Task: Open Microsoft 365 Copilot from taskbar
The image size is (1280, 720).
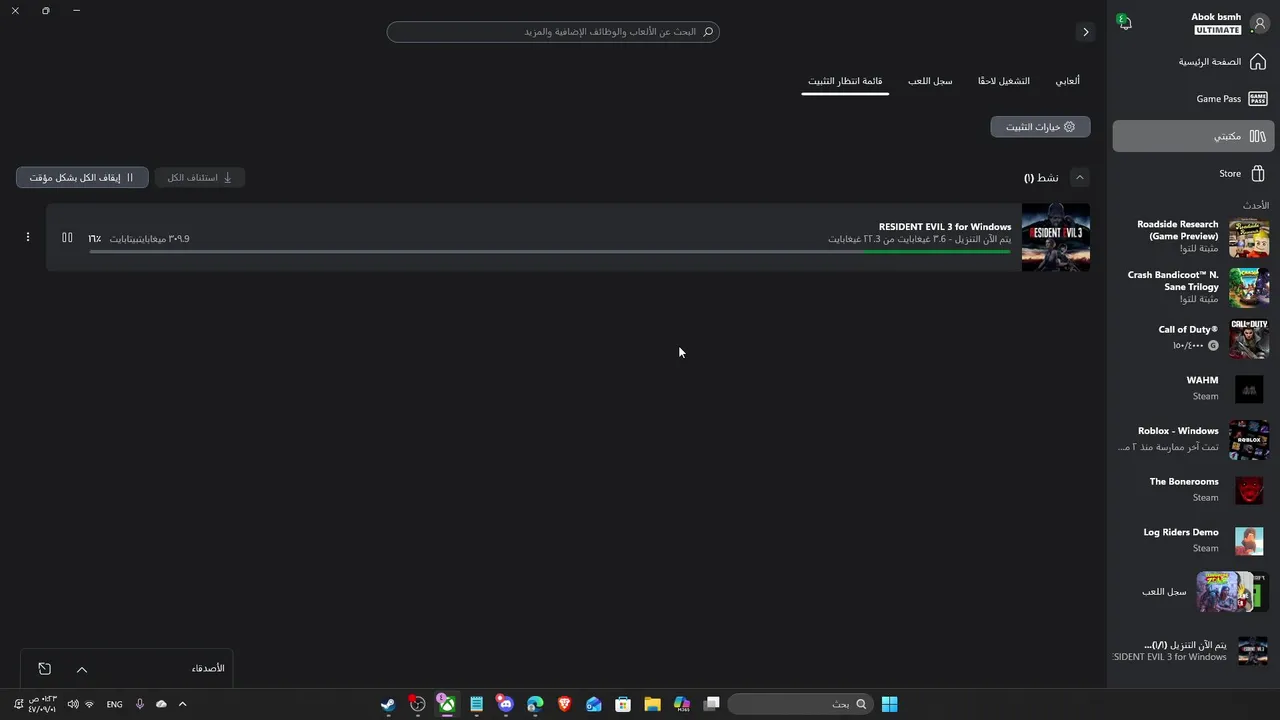Action: point(682,704)
